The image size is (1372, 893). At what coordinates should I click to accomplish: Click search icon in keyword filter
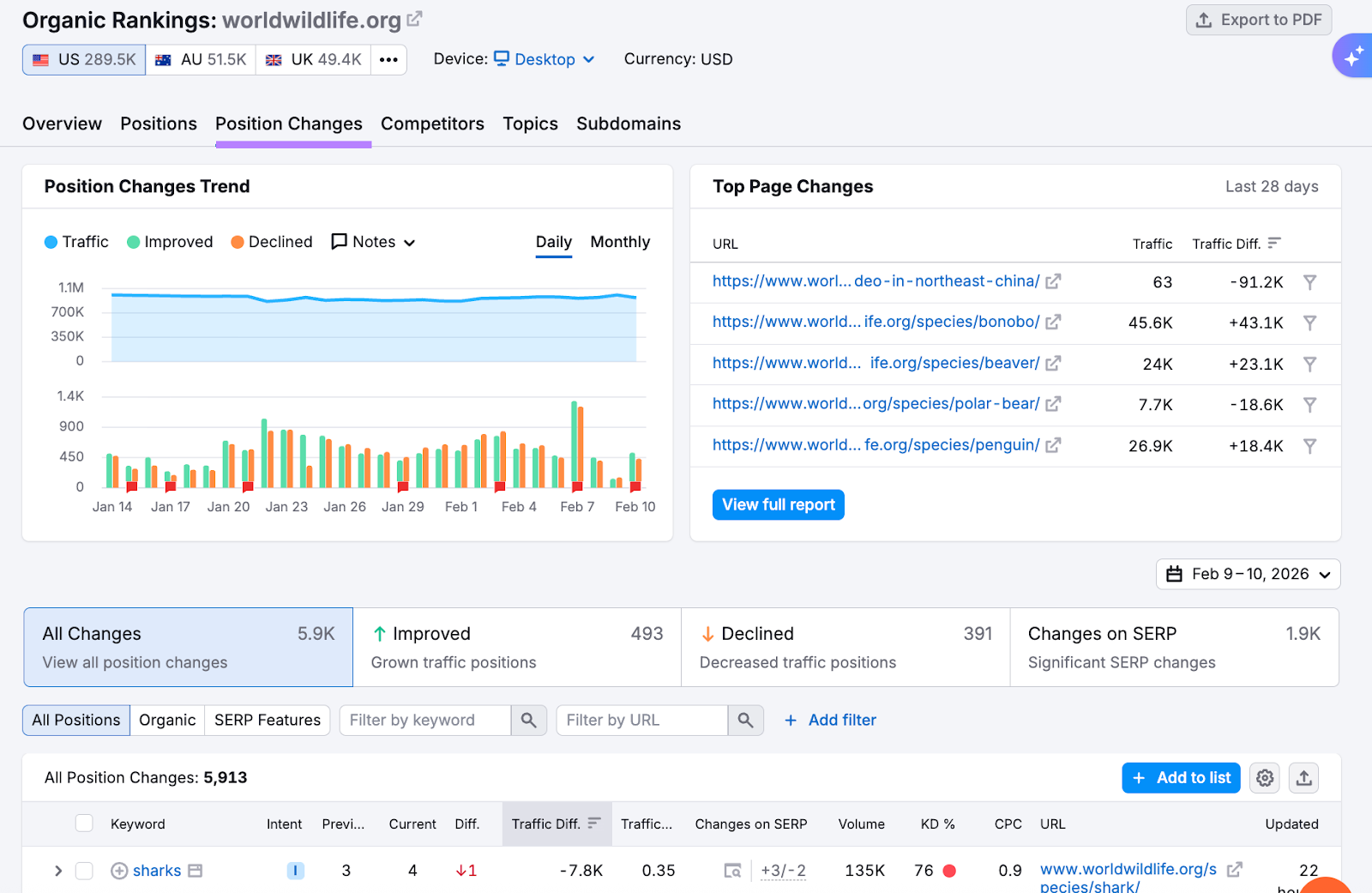click(529, 721)
